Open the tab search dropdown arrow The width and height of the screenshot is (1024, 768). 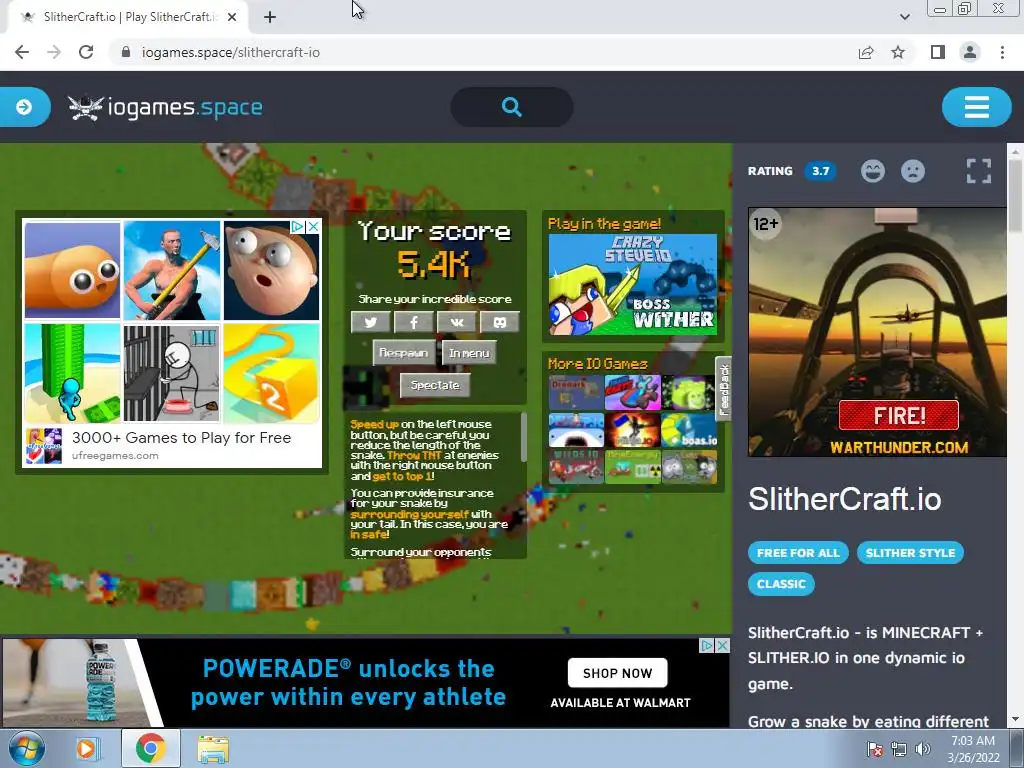click(x=904, y=17)
